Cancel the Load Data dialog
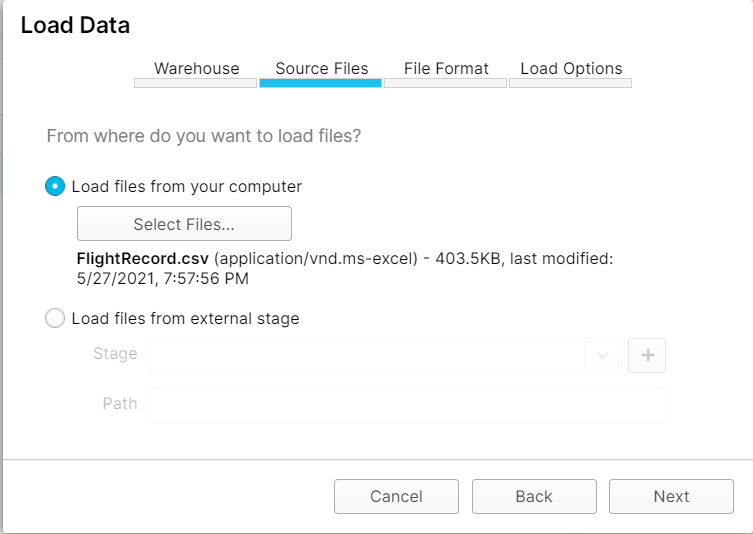This screenshot has height=534, width=753. (x=397, y=496)
